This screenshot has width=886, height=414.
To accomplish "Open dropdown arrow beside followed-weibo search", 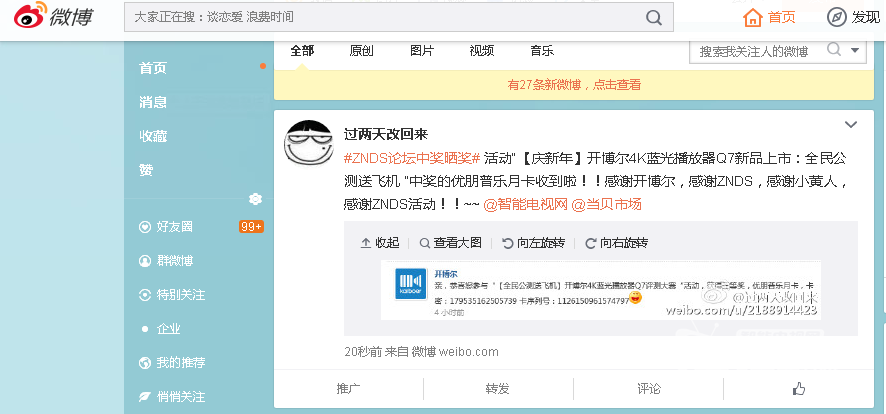I will click(854, 50).
